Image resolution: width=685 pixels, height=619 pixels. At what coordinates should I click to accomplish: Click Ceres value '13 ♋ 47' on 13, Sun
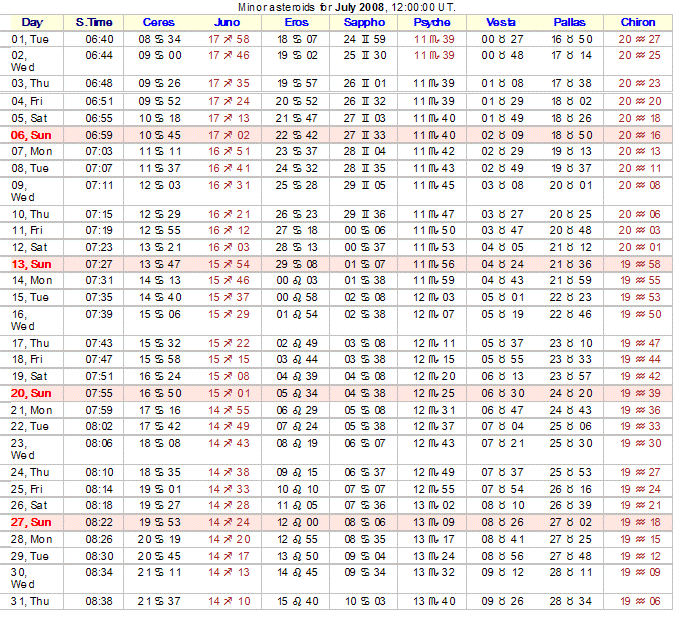(x=159, y=264)
